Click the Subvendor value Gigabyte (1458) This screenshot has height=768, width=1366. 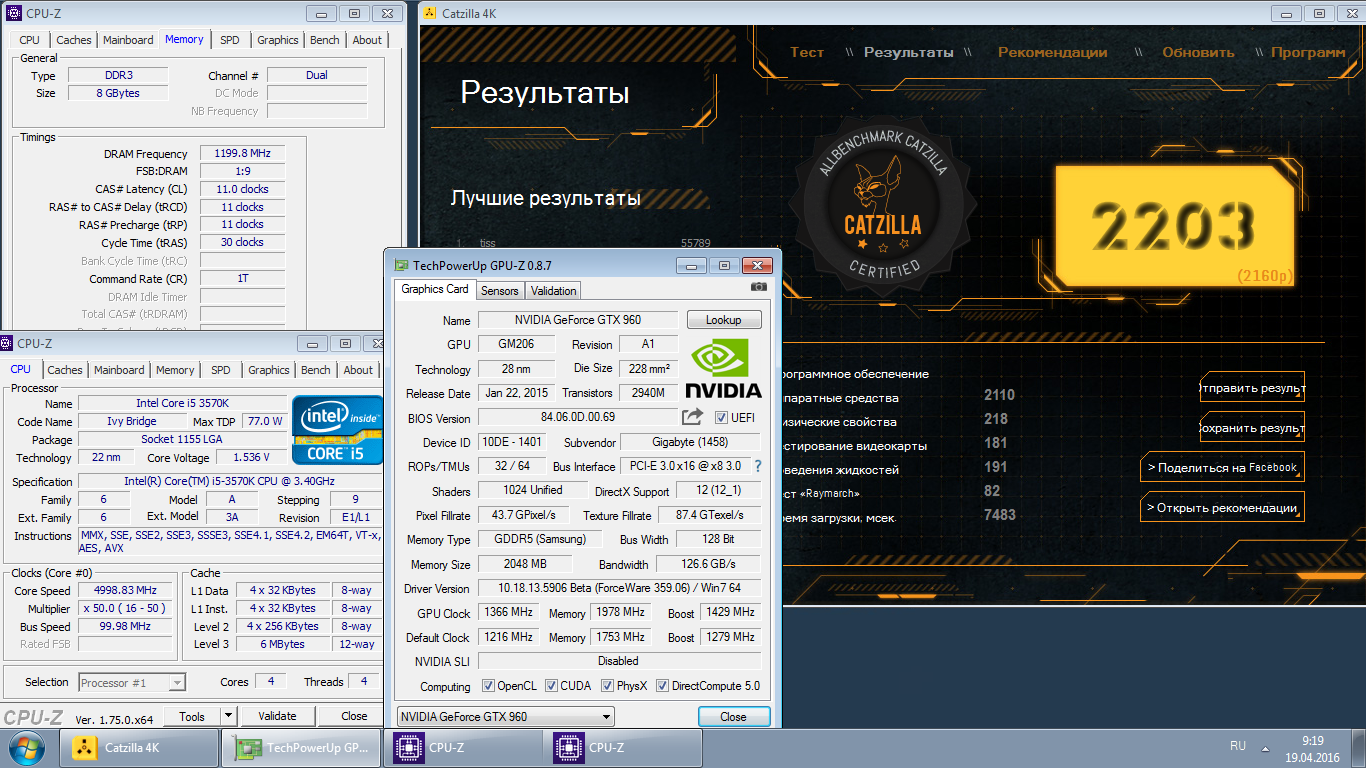click(690, 442)
